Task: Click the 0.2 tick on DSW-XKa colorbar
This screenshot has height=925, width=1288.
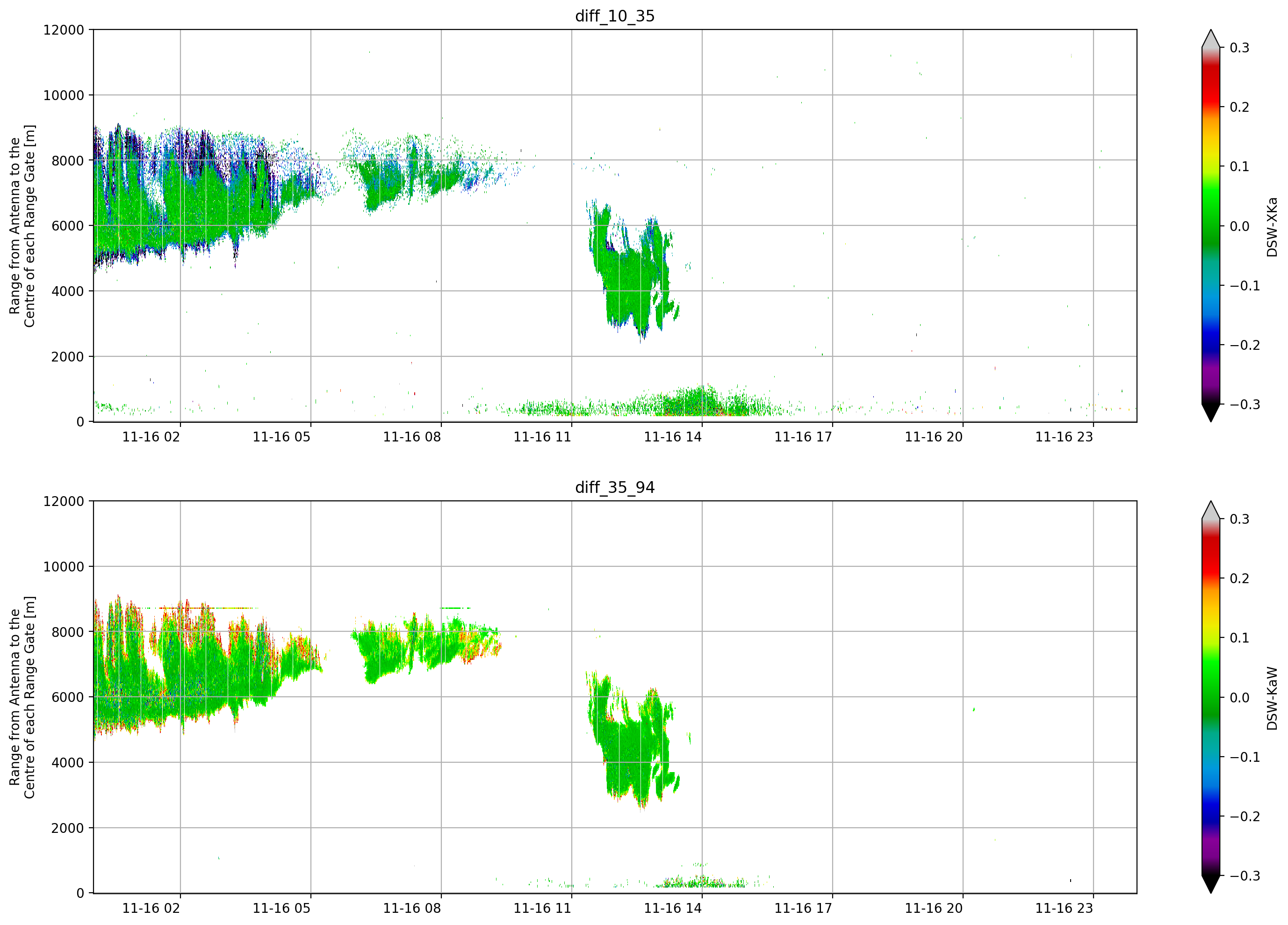Action: pos(1239,108)
